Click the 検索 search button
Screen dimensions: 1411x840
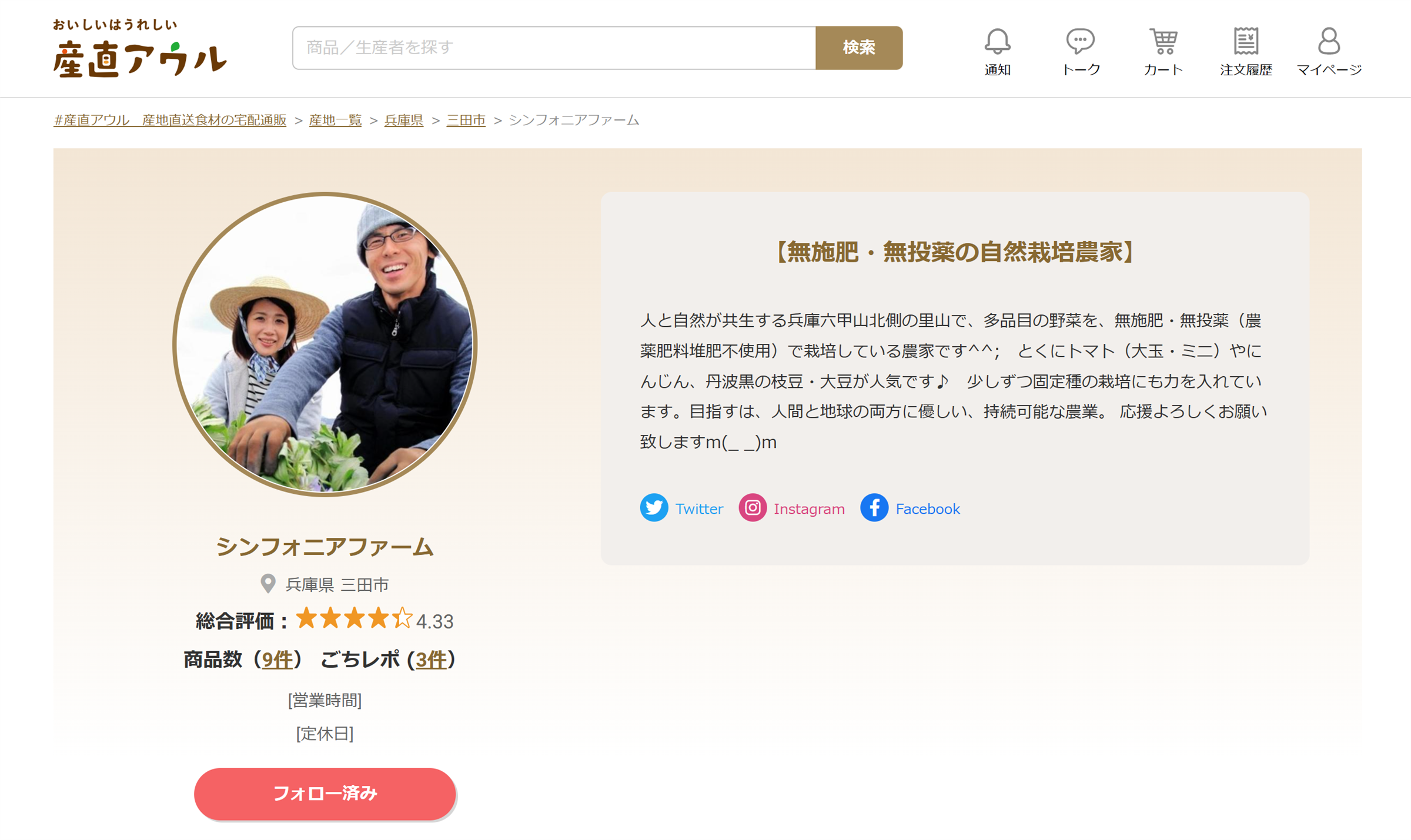tap(859, 48)
